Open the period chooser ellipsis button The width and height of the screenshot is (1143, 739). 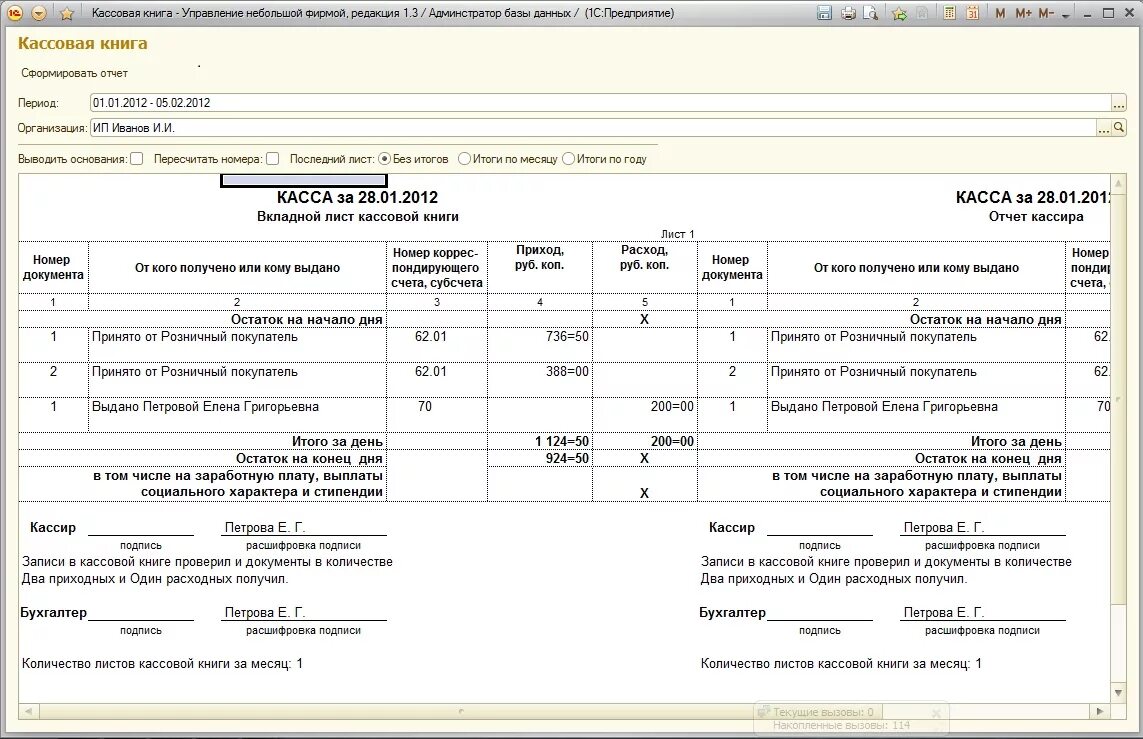[1118, 103]
